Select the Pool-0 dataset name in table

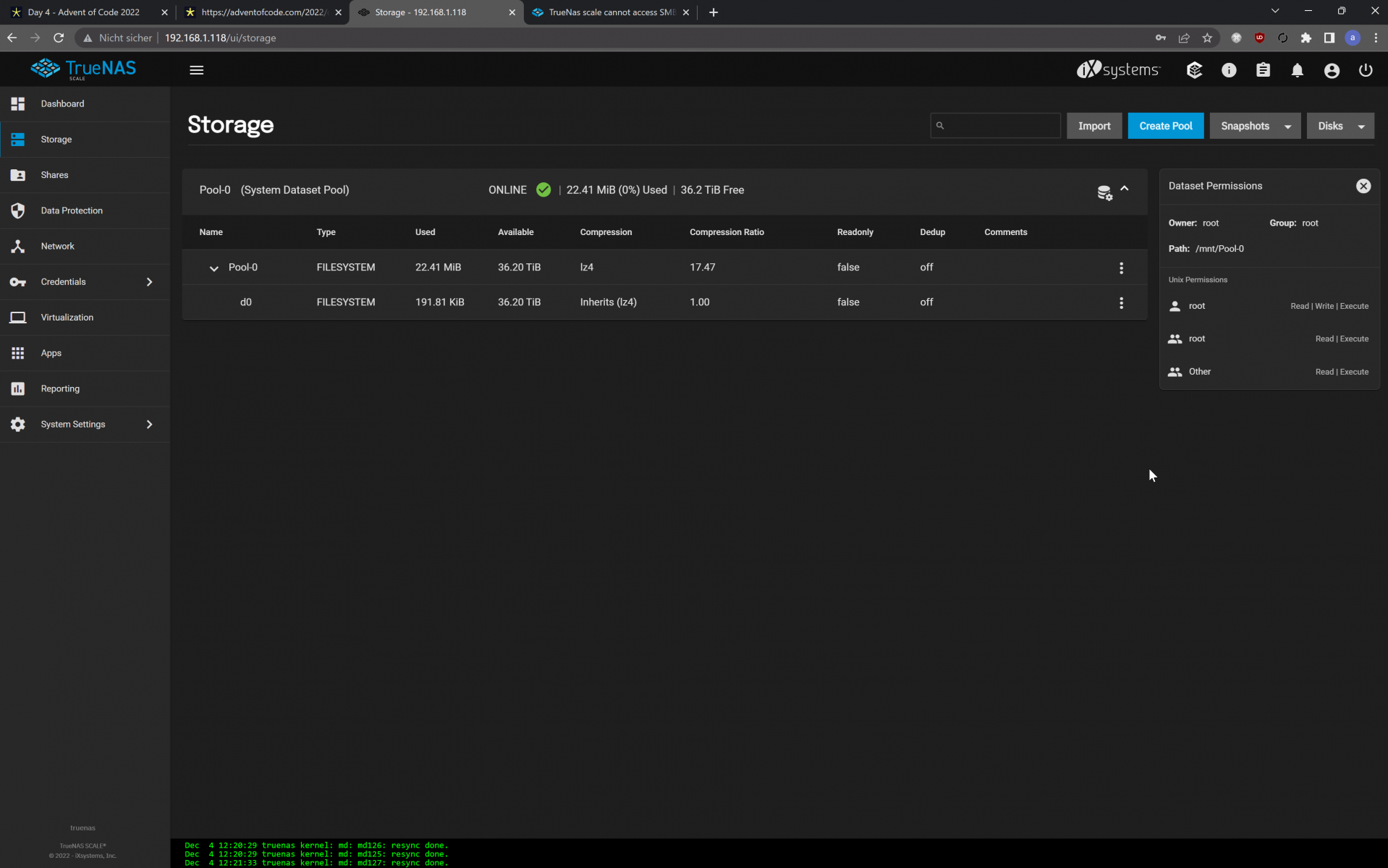(x=243, y=268)
